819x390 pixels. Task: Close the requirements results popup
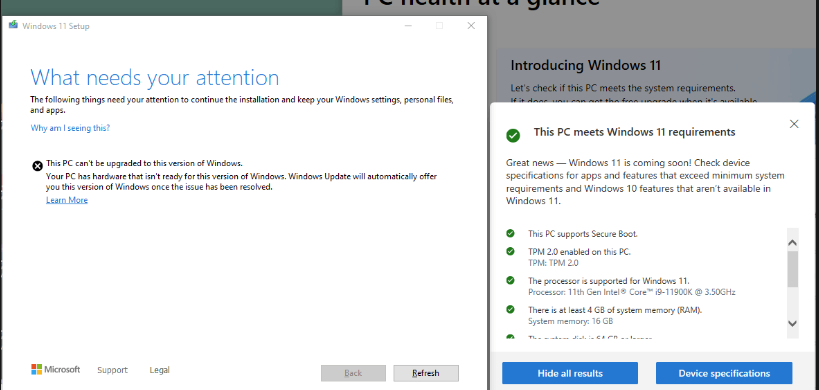tap(794, 124)
